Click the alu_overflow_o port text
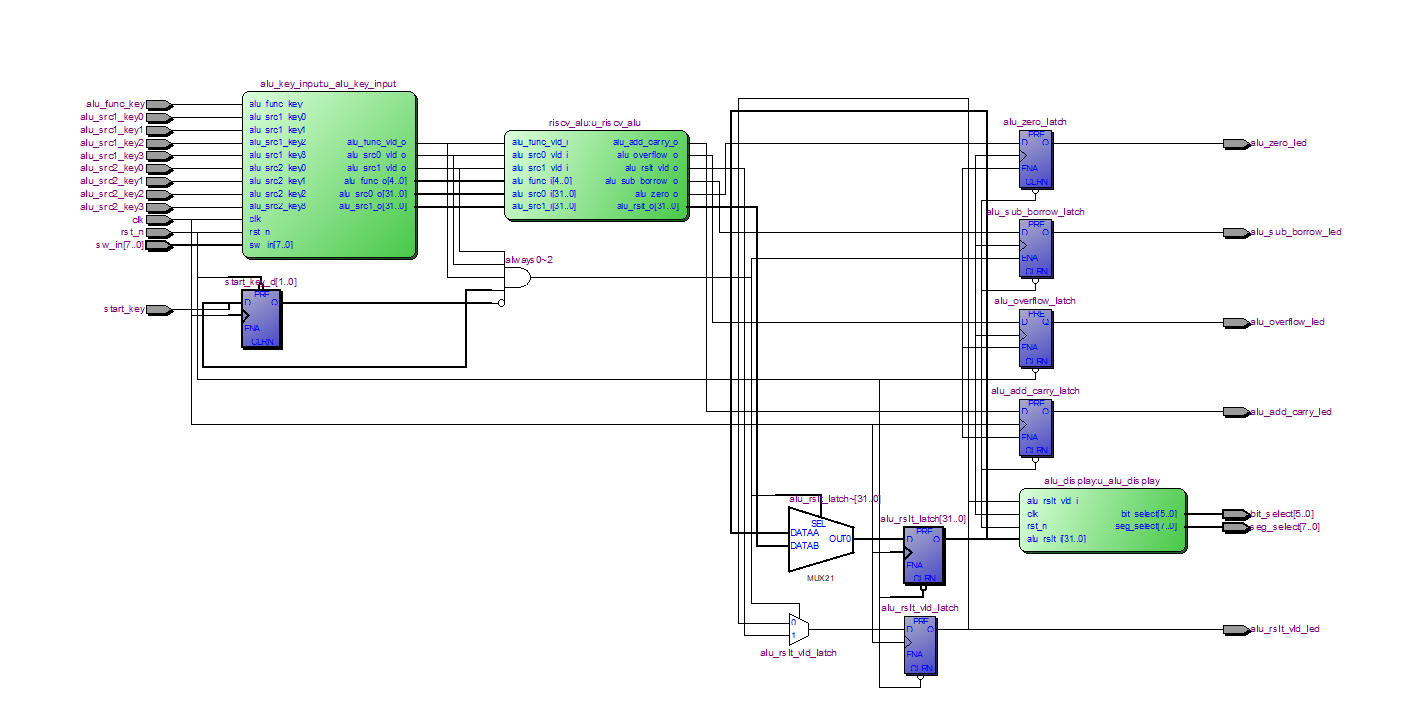This screenshot has height=721, width=1421. pyautogui.click(x=648, y=155)
